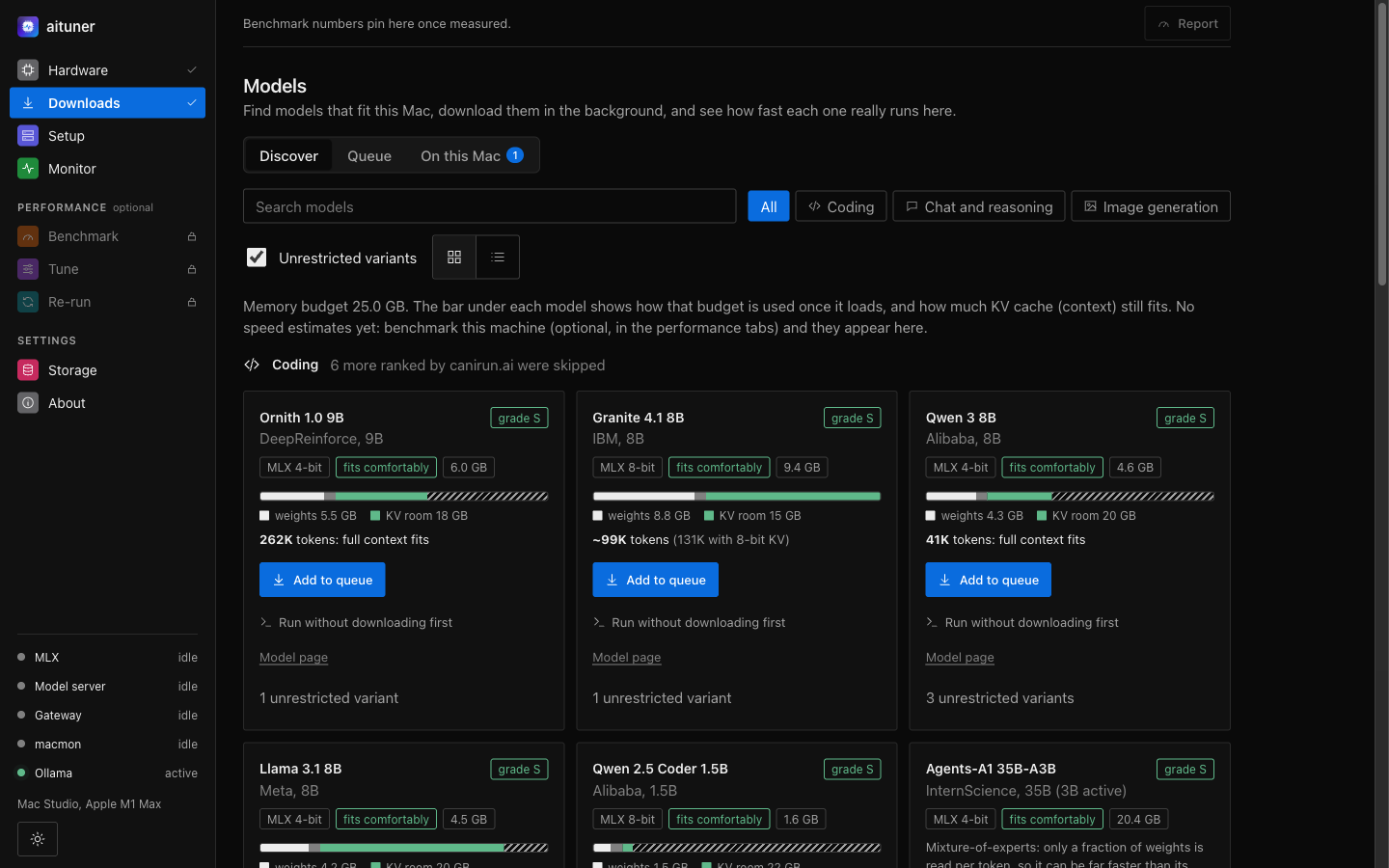This screenshot has width=1389, height=868.
Task: Click grade S badge on Ornith card
Action: (520, 418)
